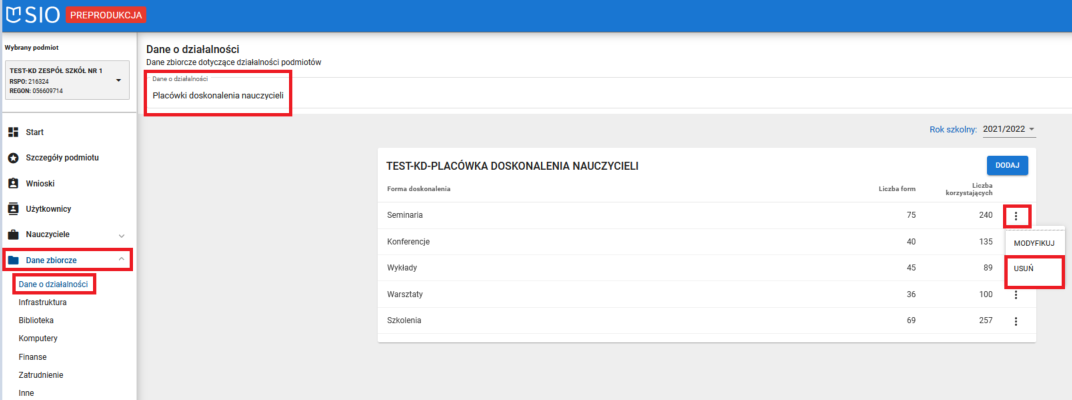
Task: Collapse the Dane zbiorcze section chevron
Action: pos(121,261)
